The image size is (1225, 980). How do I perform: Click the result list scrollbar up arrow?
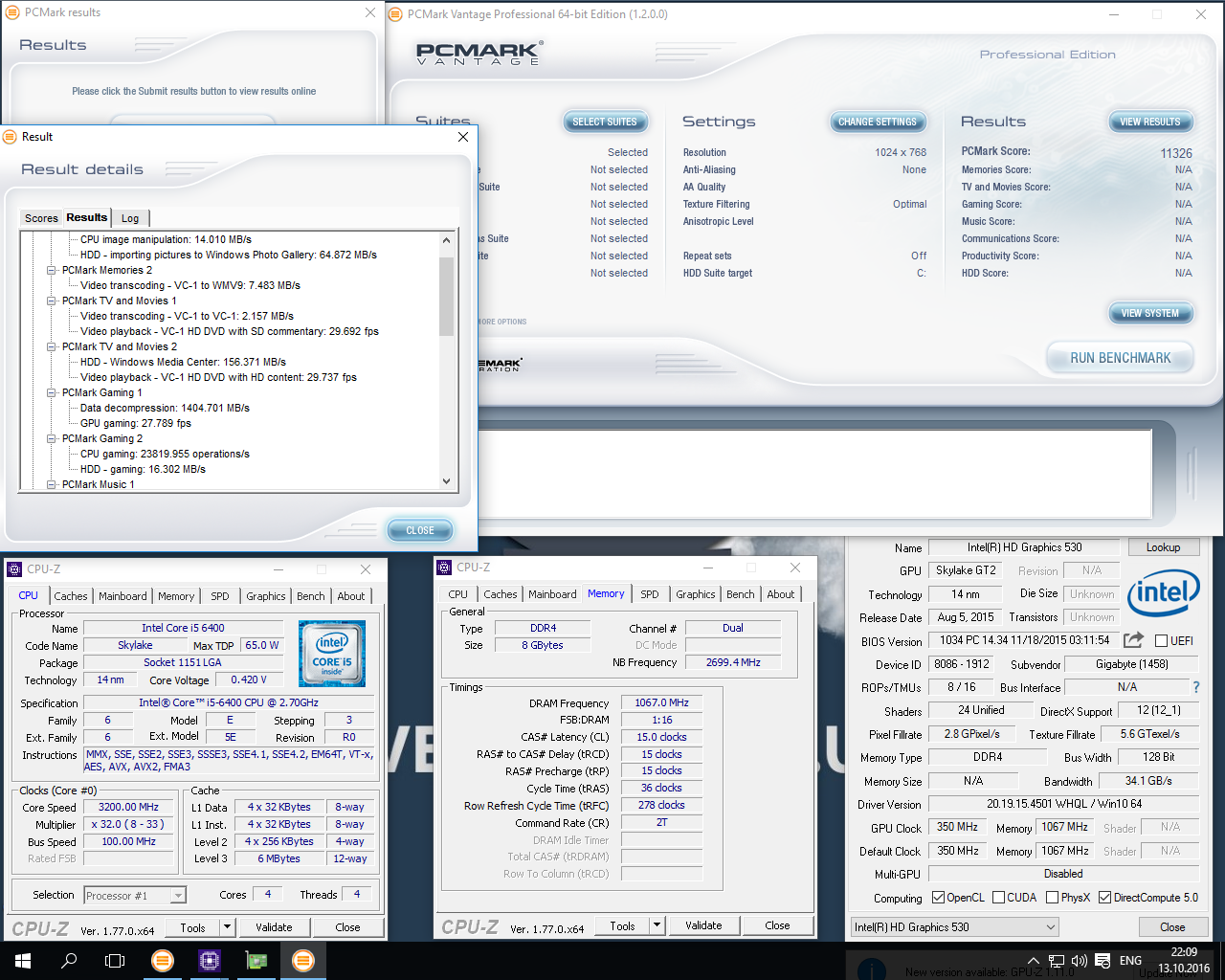click(x=446, y=240)
